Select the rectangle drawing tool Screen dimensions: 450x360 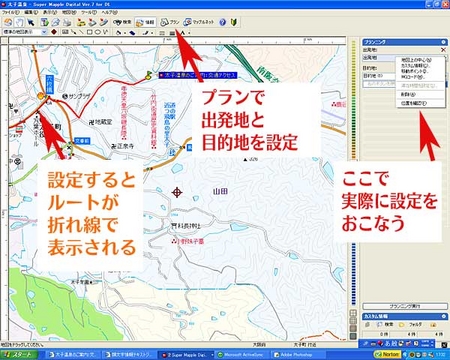[x=89, y=32]
